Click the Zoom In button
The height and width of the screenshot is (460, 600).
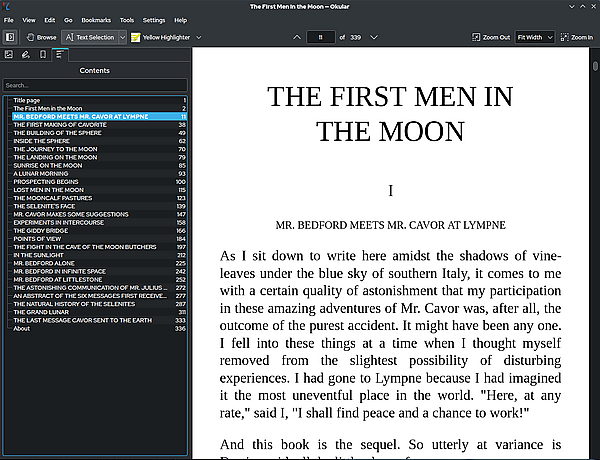click(576, 37)
